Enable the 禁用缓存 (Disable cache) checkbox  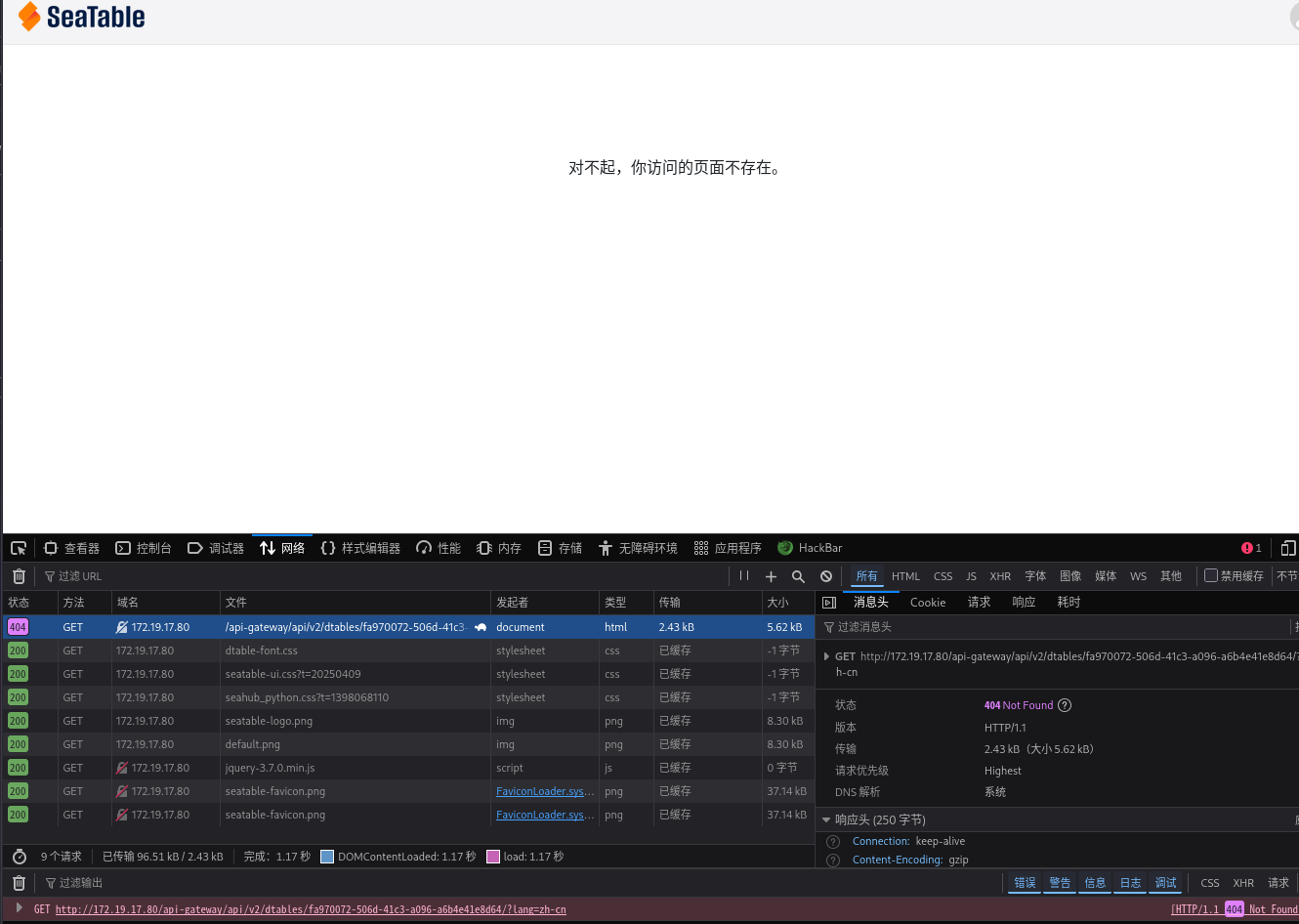point(1211,575)
